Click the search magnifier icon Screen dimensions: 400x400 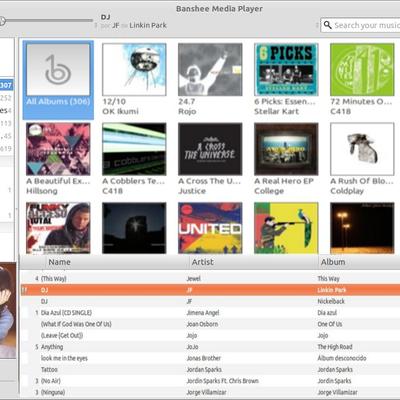[328, 25]
